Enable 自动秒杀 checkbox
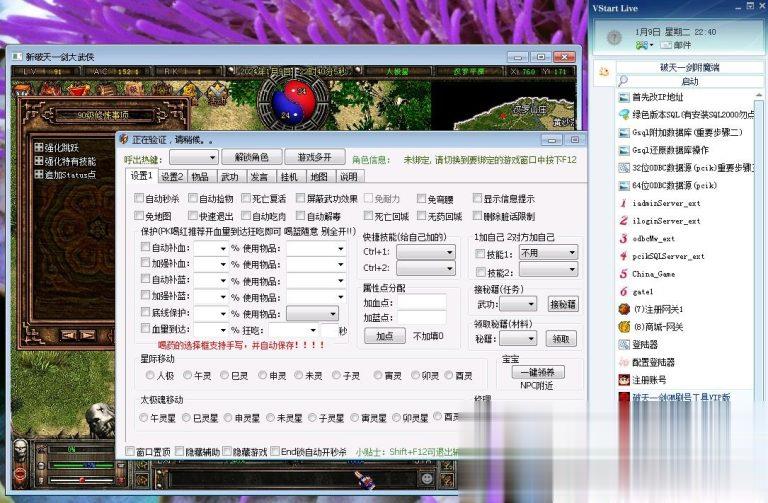Image resolution: width=768 pixels, height=503 pixels. [x=139, y=198]
